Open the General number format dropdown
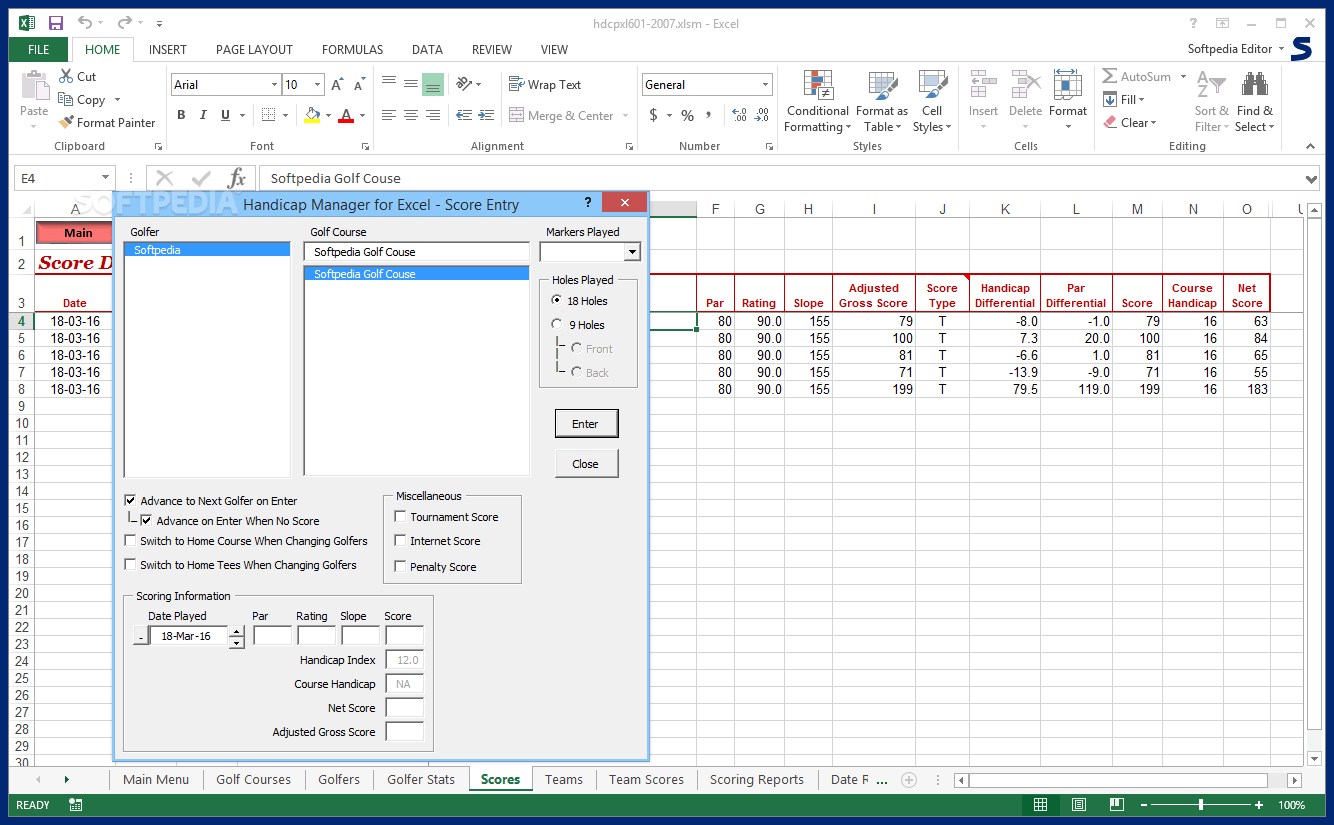1334x825 pixels. click(x=766, y=85)
